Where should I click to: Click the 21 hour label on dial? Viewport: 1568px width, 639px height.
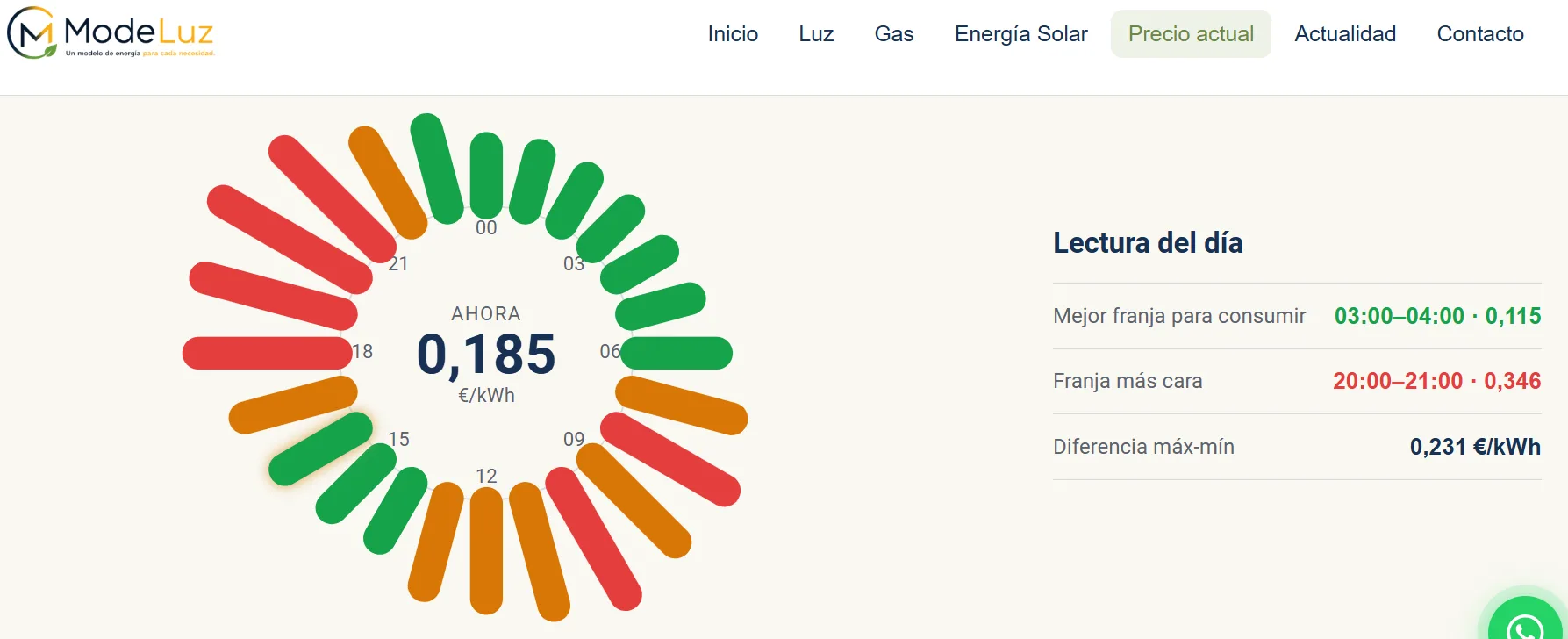coord(398,264)
